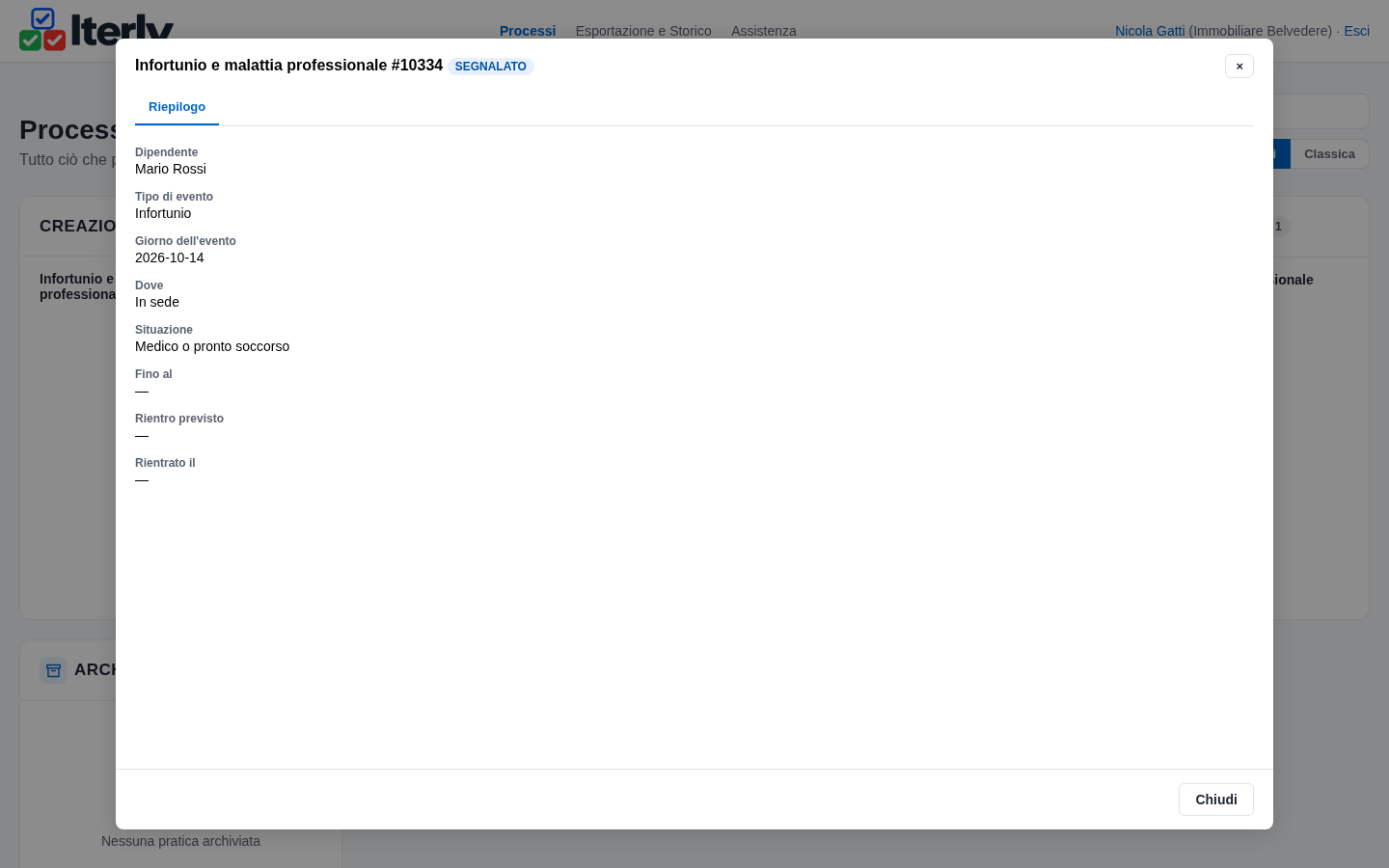Open the Nicola Gatti profile link
The height and width of the screenshot is (868, 1389).
coord(1150,31)
